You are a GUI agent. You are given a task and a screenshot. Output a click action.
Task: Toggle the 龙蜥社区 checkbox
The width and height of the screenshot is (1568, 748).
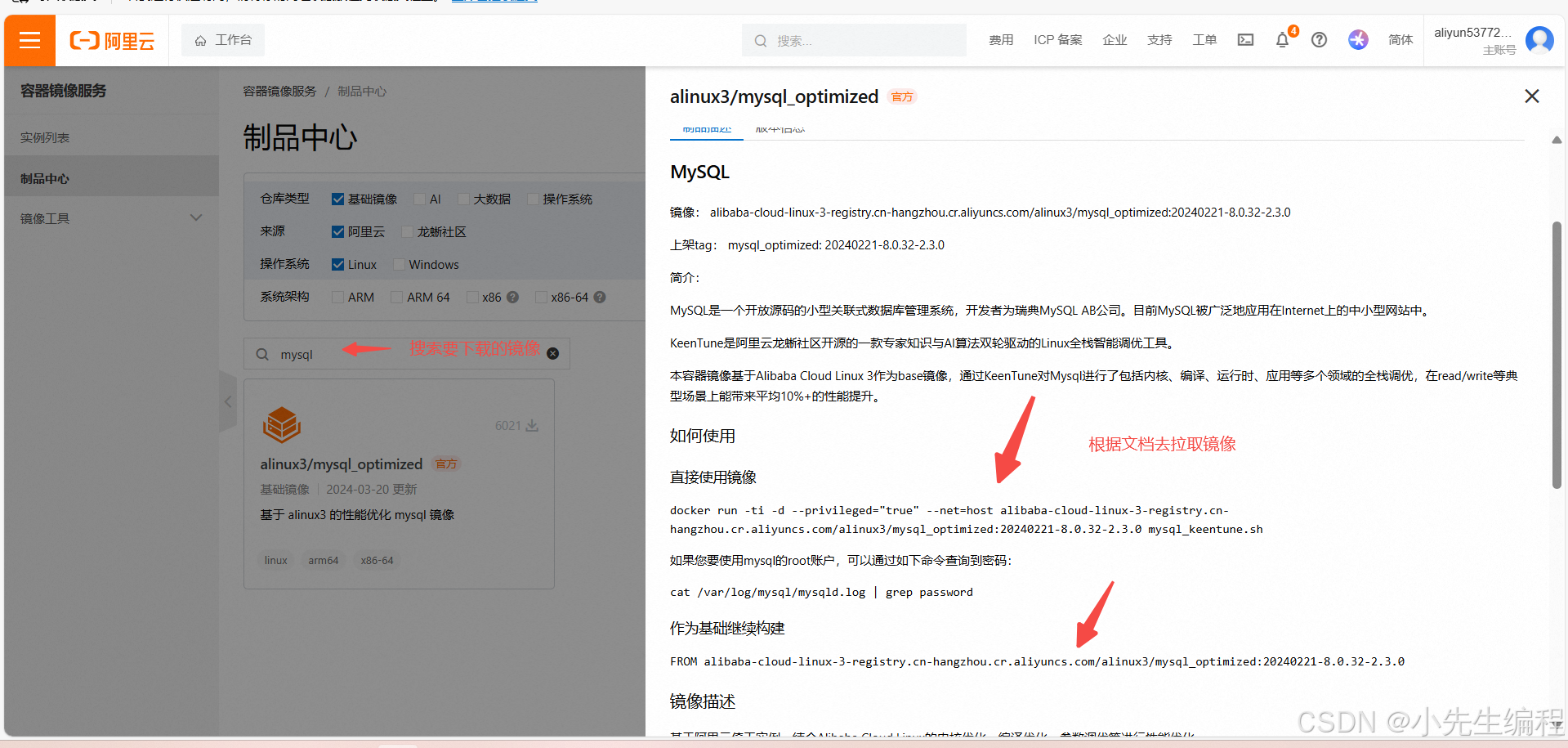[x=407, y=232]
